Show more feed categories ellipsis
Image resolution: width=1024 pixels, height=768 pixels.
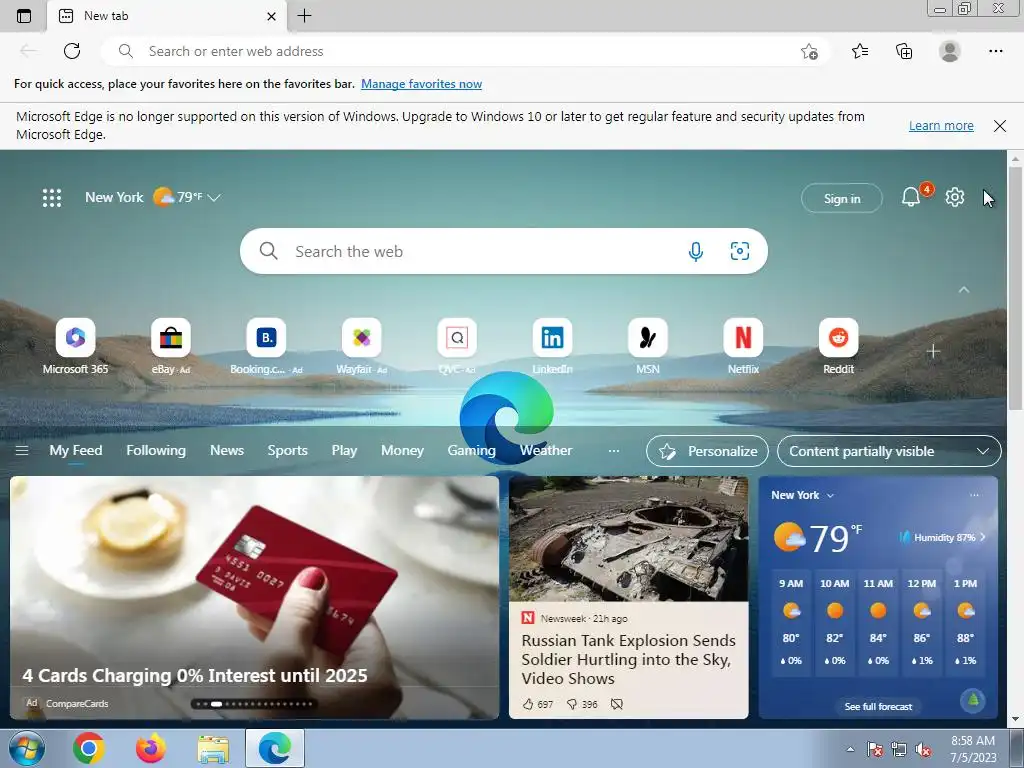613,451
